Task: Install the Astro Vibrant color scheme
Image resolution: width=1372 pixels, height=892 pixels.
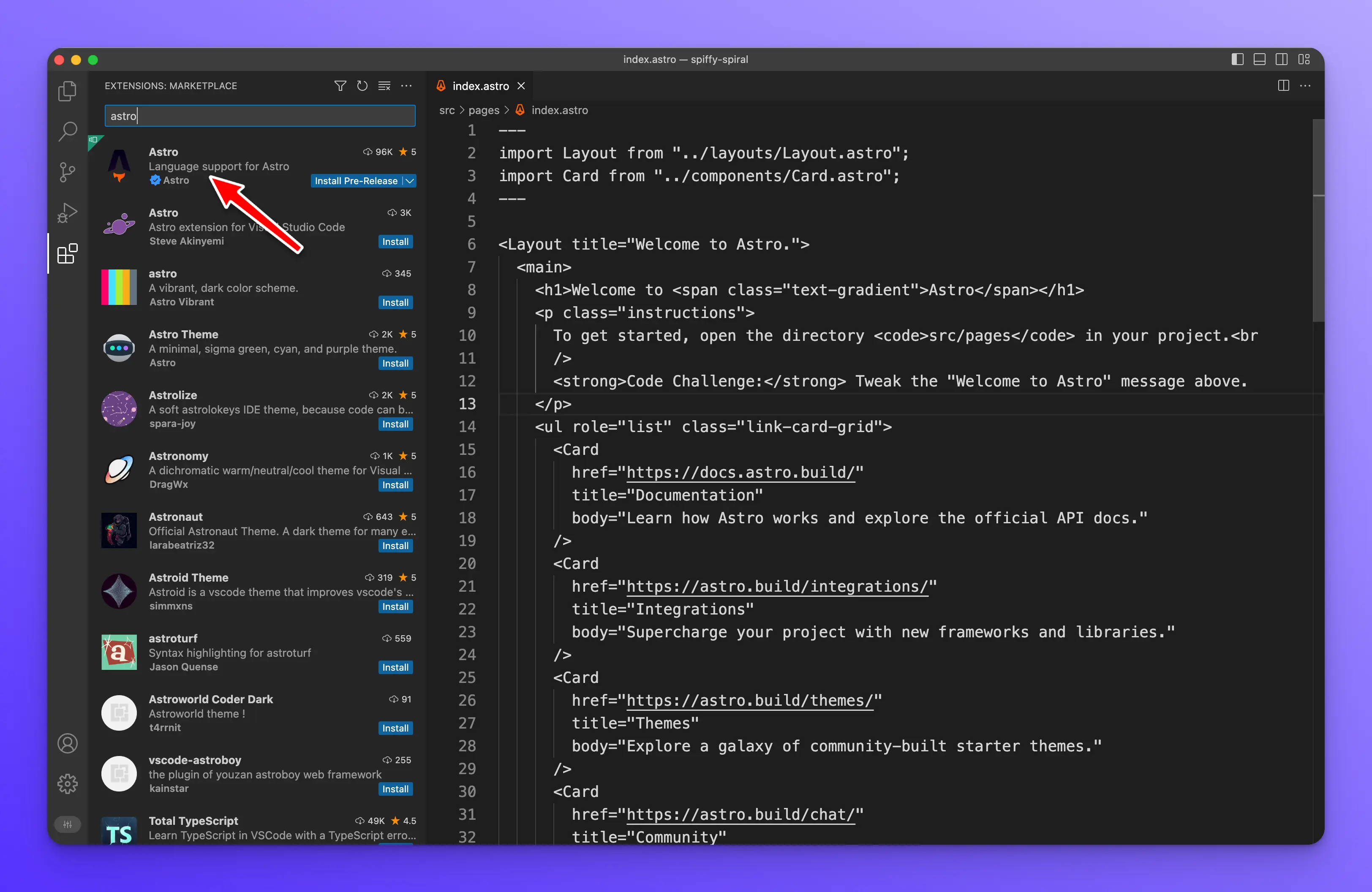Action: coord(395,302)
